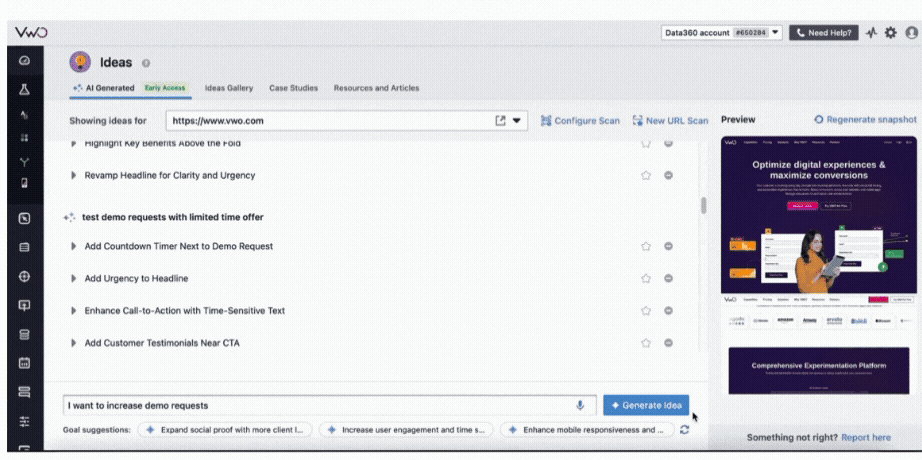
Task: Expand Enhance Call-to-Action with Time-Sensitive Text
Action: click(74, 311)
